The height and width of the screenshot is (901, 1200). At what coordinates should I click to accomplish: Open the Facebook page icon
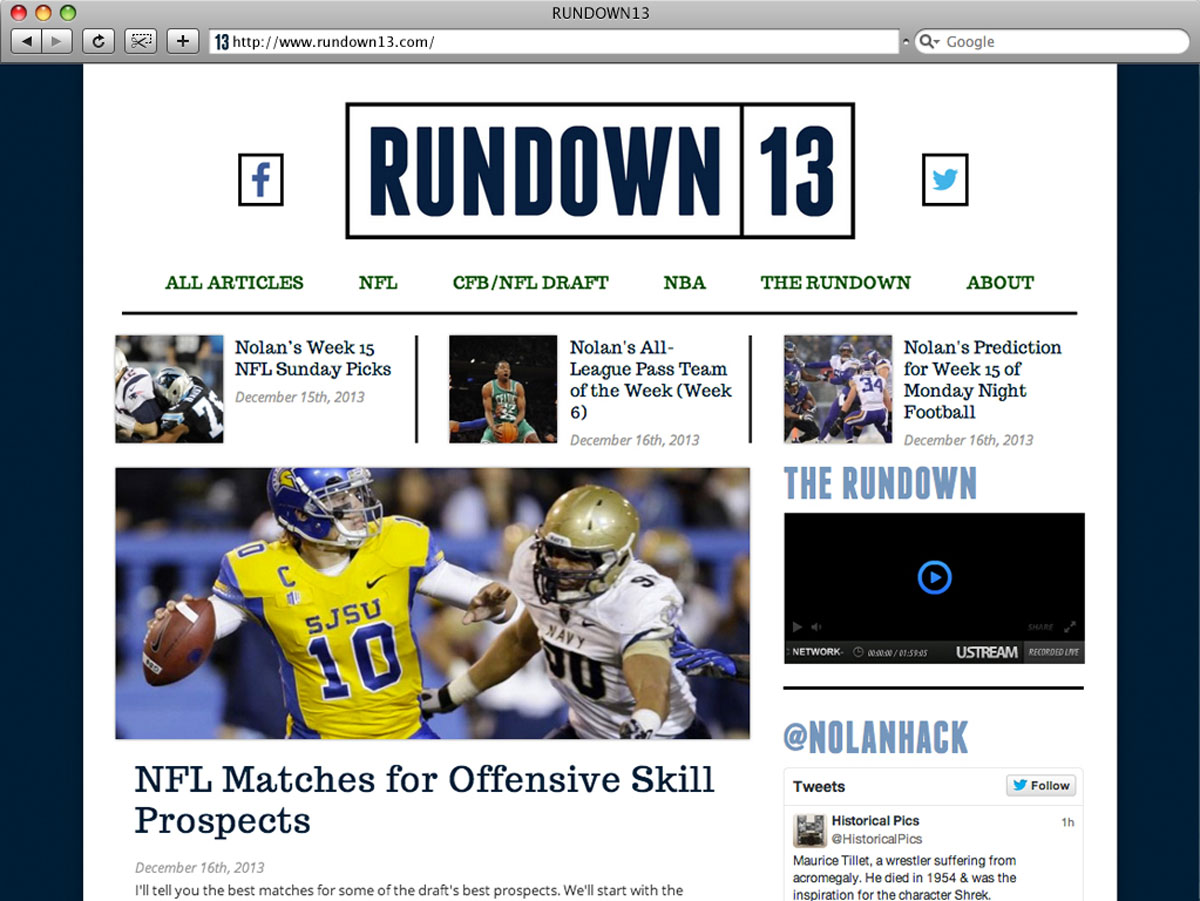tap(261, 180)
